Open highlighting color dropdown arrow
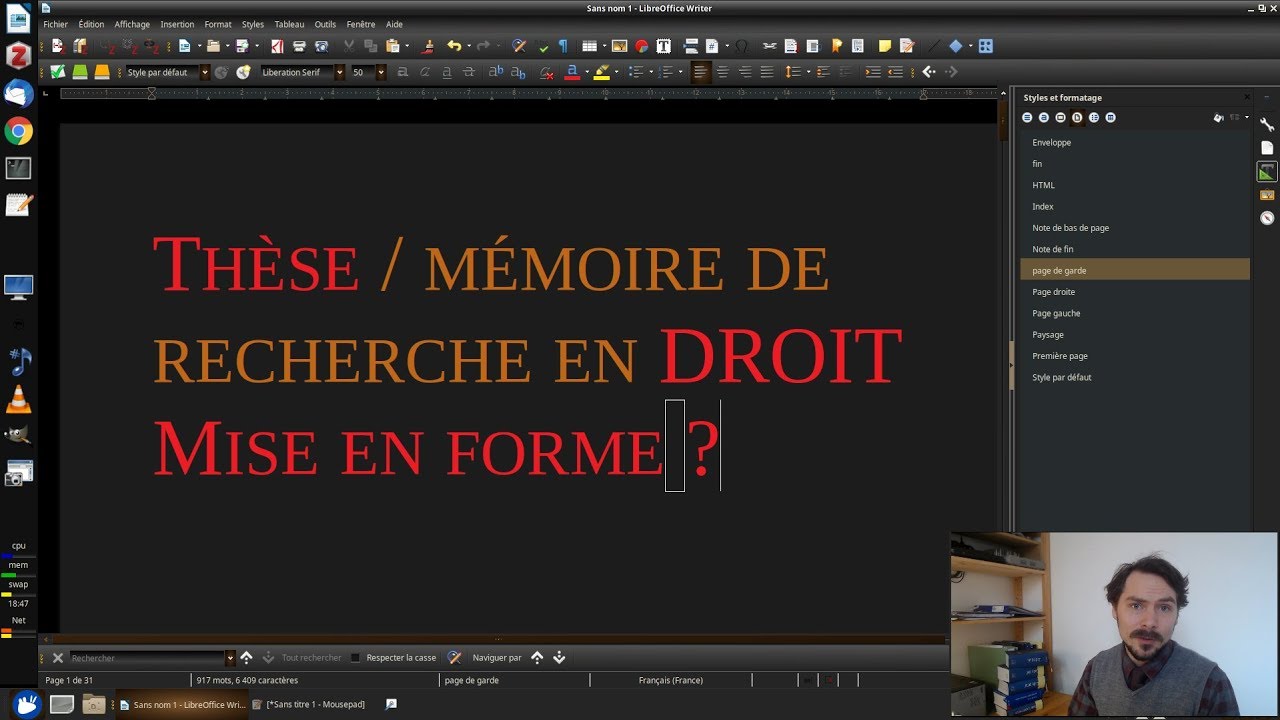 [x=616, y=72]
